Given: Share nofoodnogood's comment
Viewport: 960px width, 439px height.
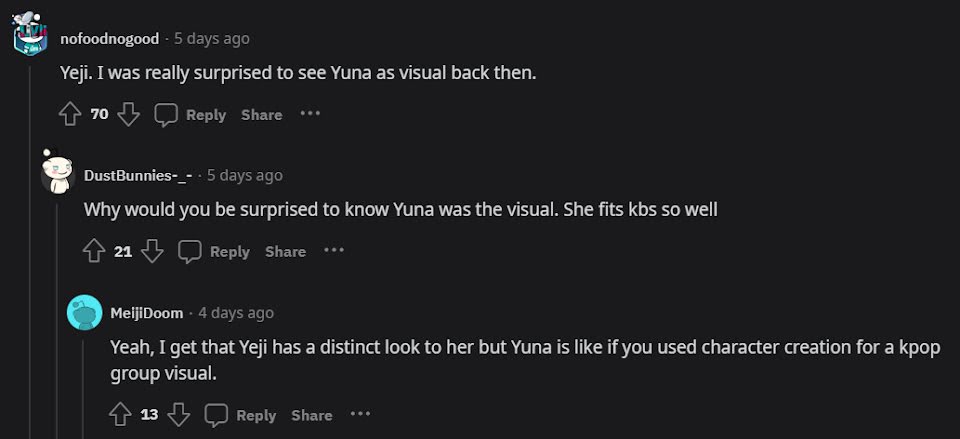Looking at the screenshot, I should [261, 115].
